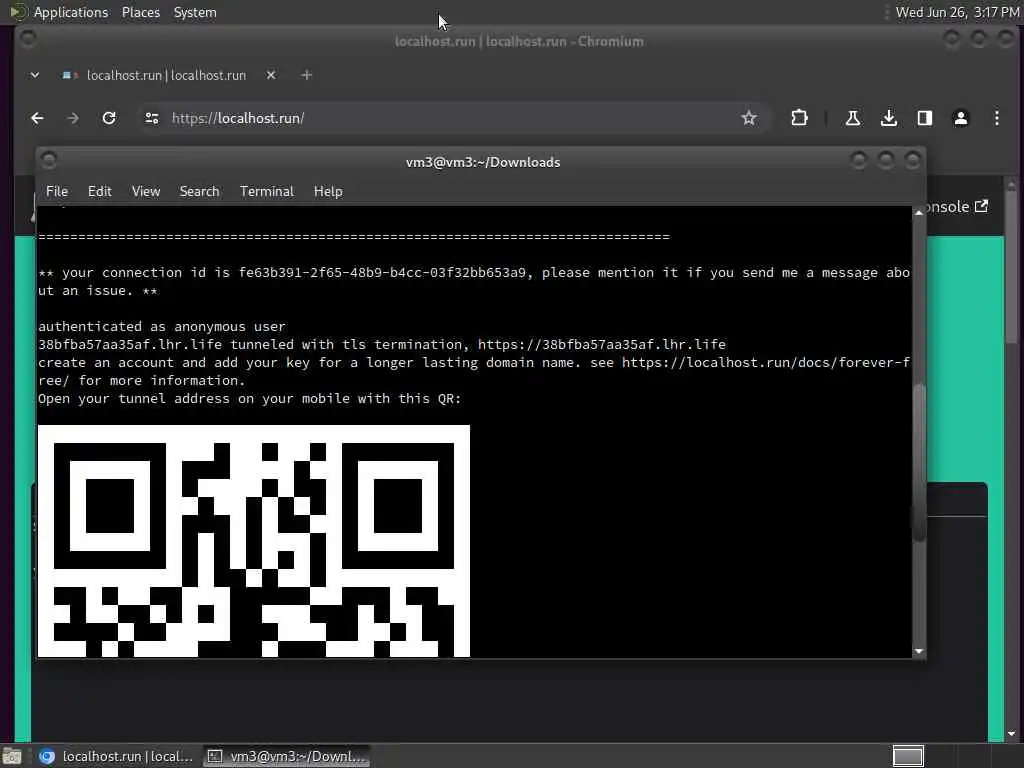Click tunnel URL https://38bfba57aa35af.lhr.life
The image size is (1024, 768).
click(x=601, y=344)
